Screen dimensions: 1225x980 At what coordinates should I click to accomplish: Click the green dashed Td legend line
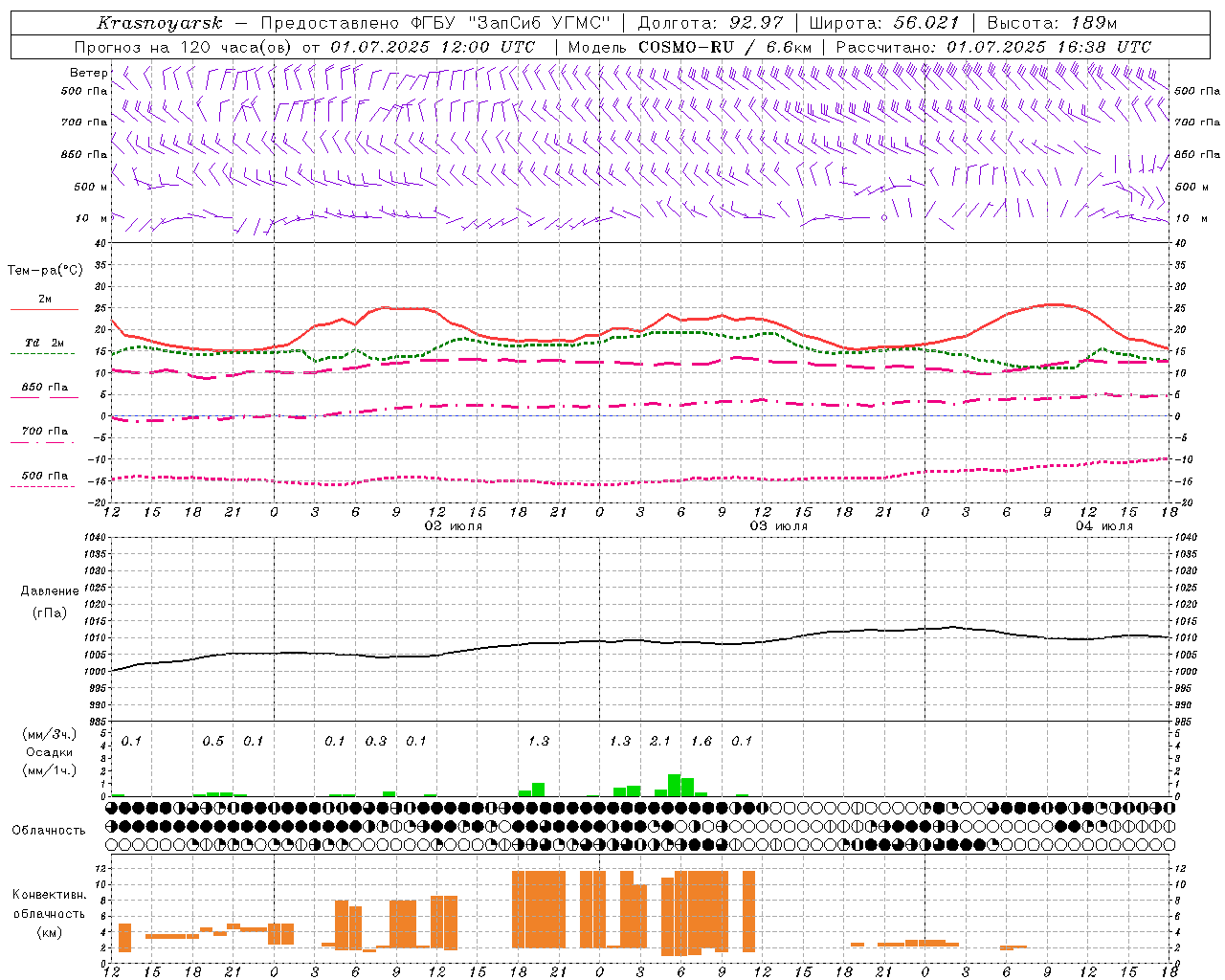43,353
